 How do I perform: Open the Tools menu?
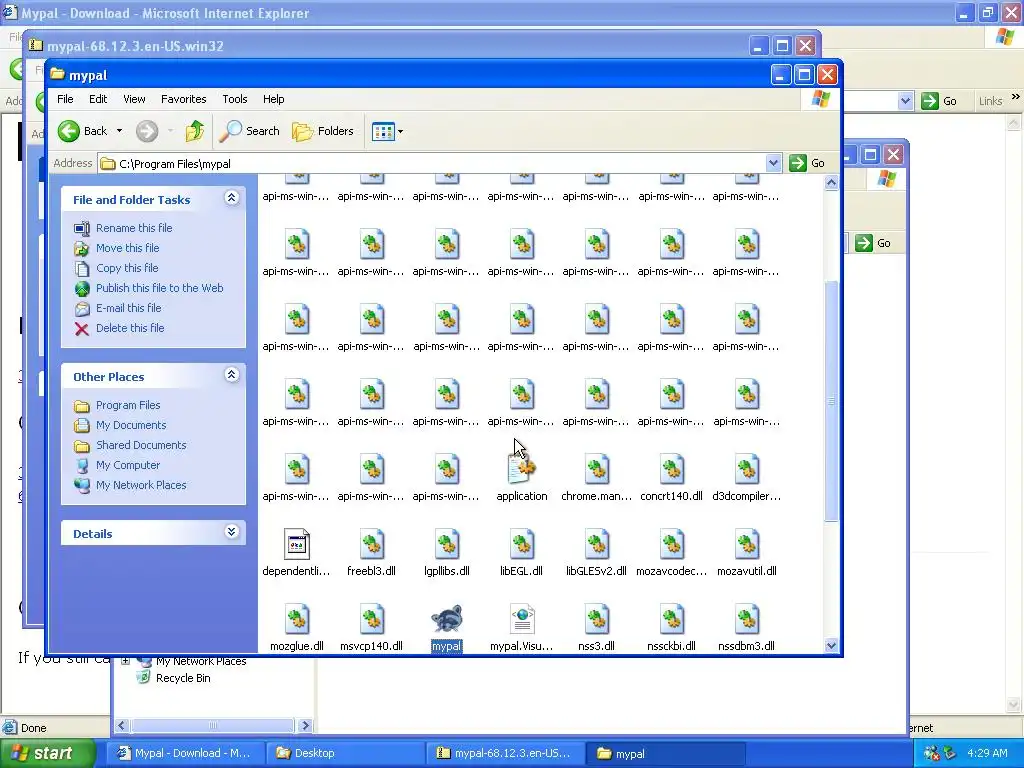pos(234,99)
